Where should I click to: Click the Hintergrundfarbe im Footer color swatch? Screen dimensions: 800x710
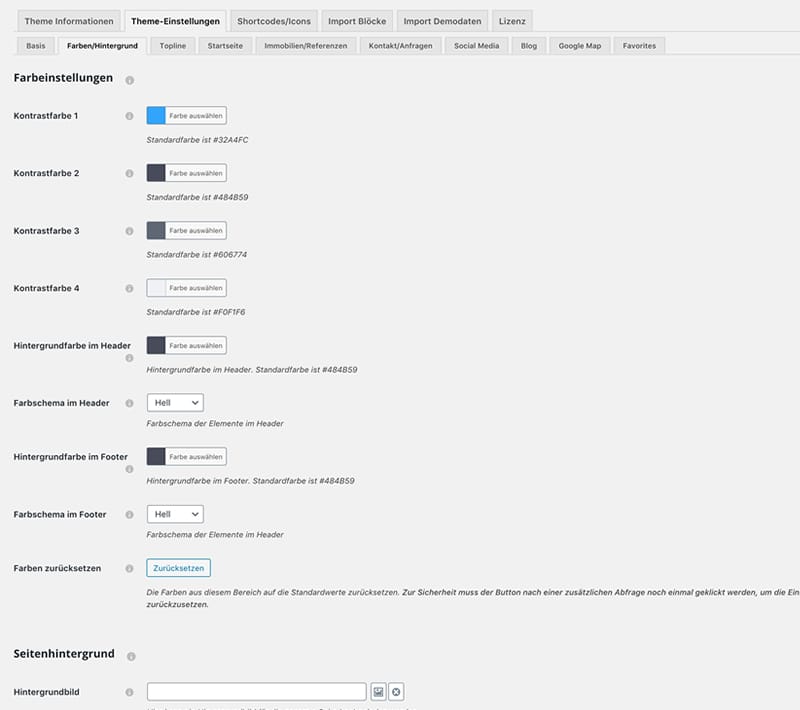(x=156, y=456)
